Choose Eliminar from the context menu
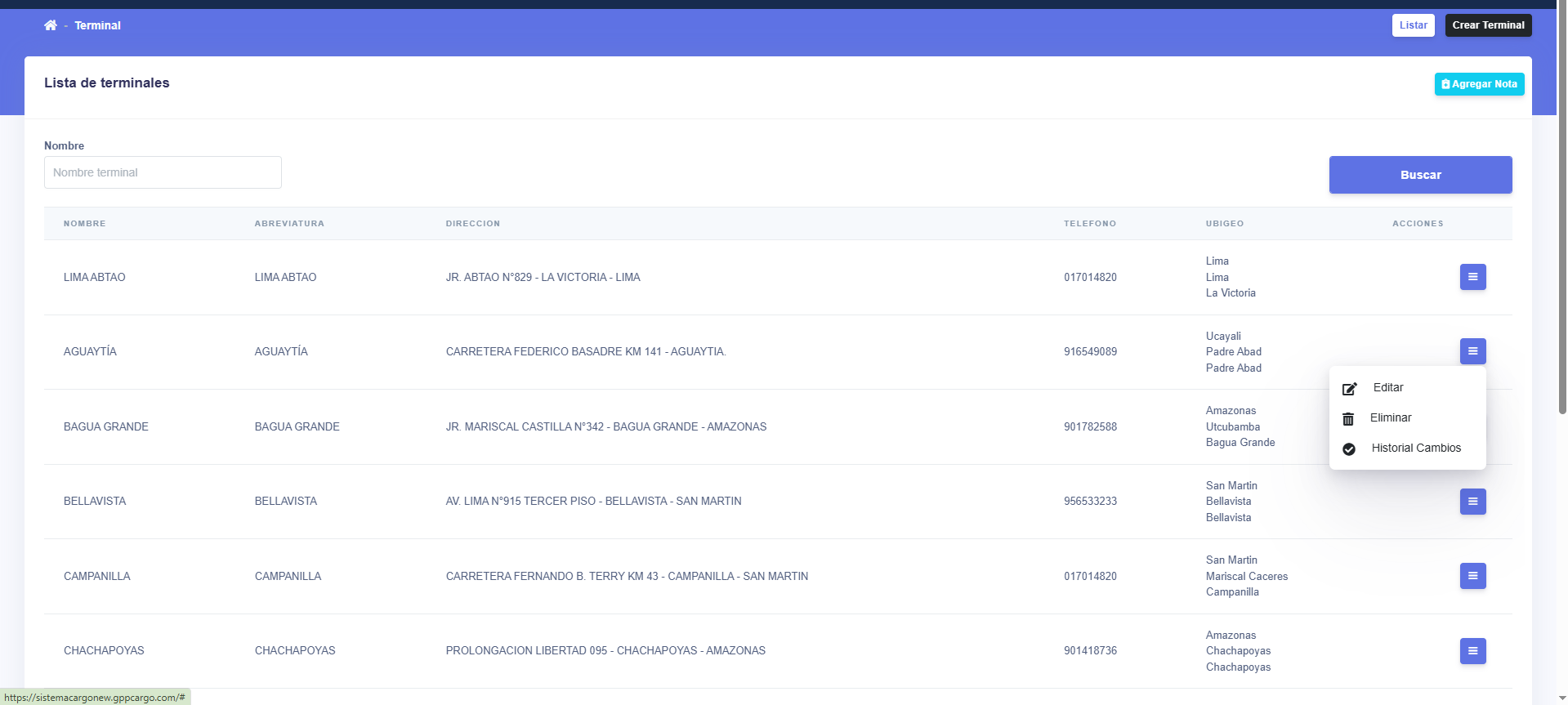The image size is (1568, 705). click(1390, 417)
